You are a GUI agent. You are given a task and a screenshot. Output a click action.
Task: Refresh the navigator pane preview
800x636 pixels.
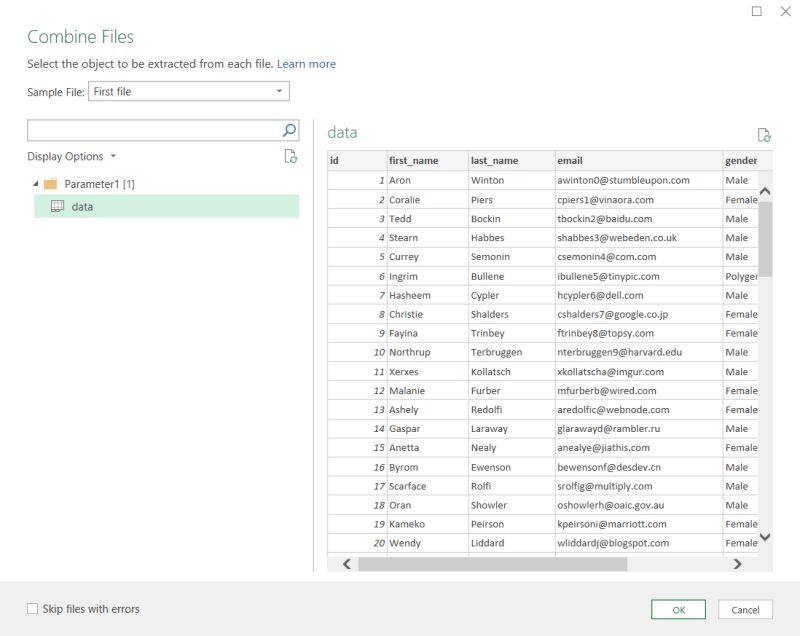point(290,156)
